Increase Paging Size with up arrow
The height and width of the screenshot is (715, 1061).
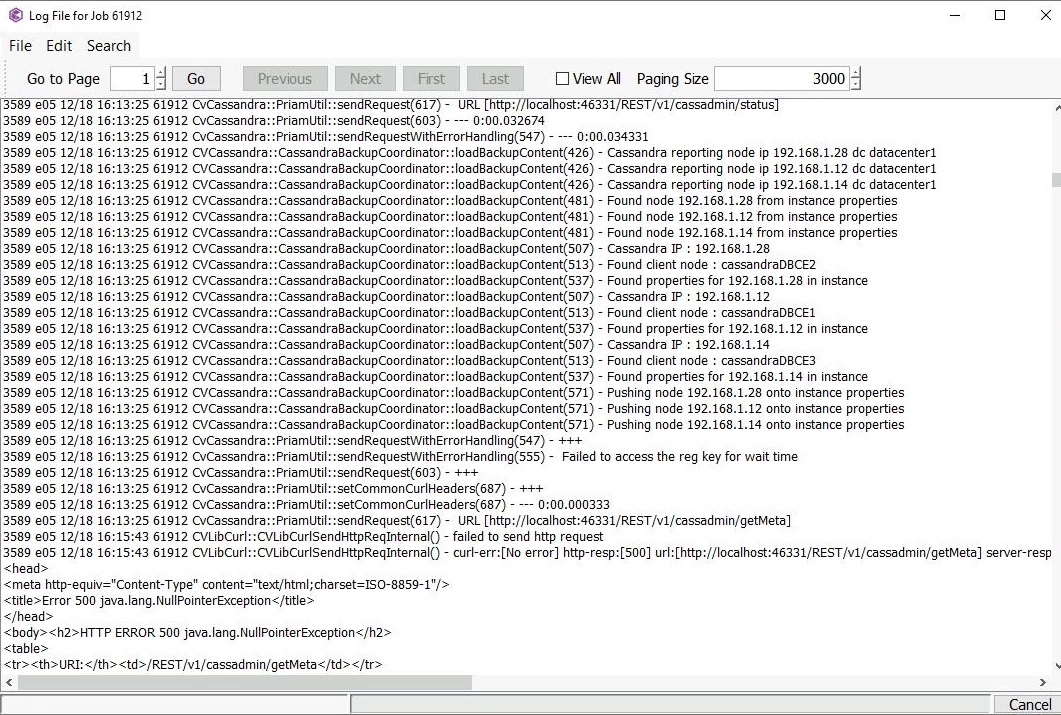(856, 73)
